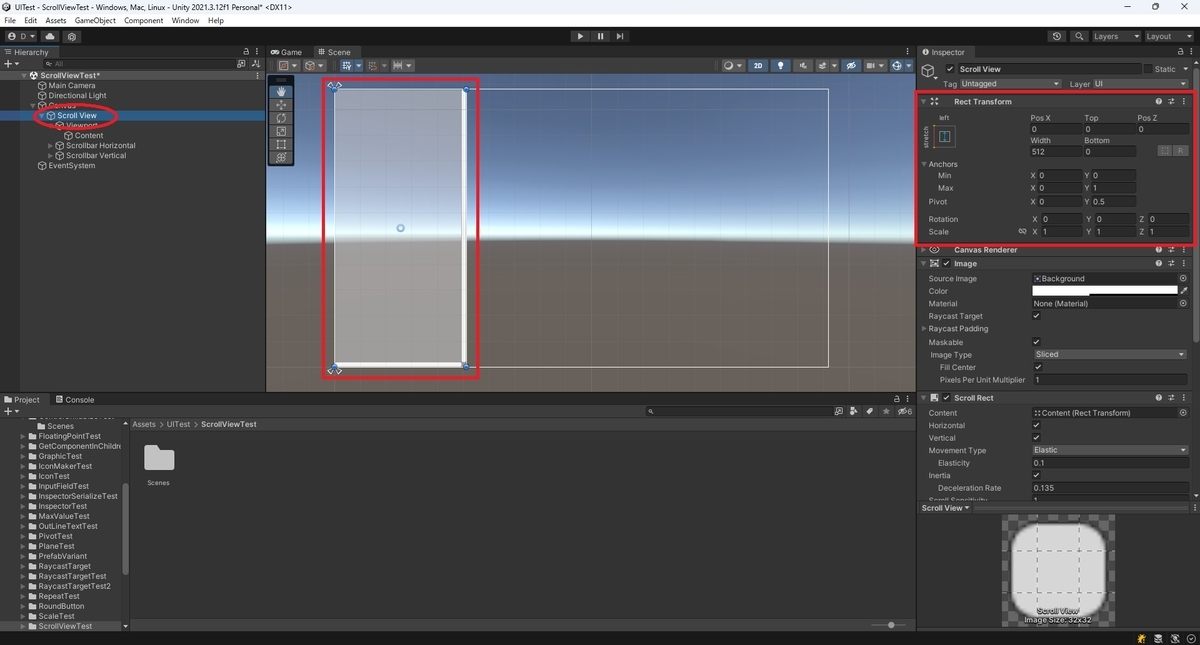1200x645 pixels.
Task: Select the Scale tool
Action: (280, 131)
